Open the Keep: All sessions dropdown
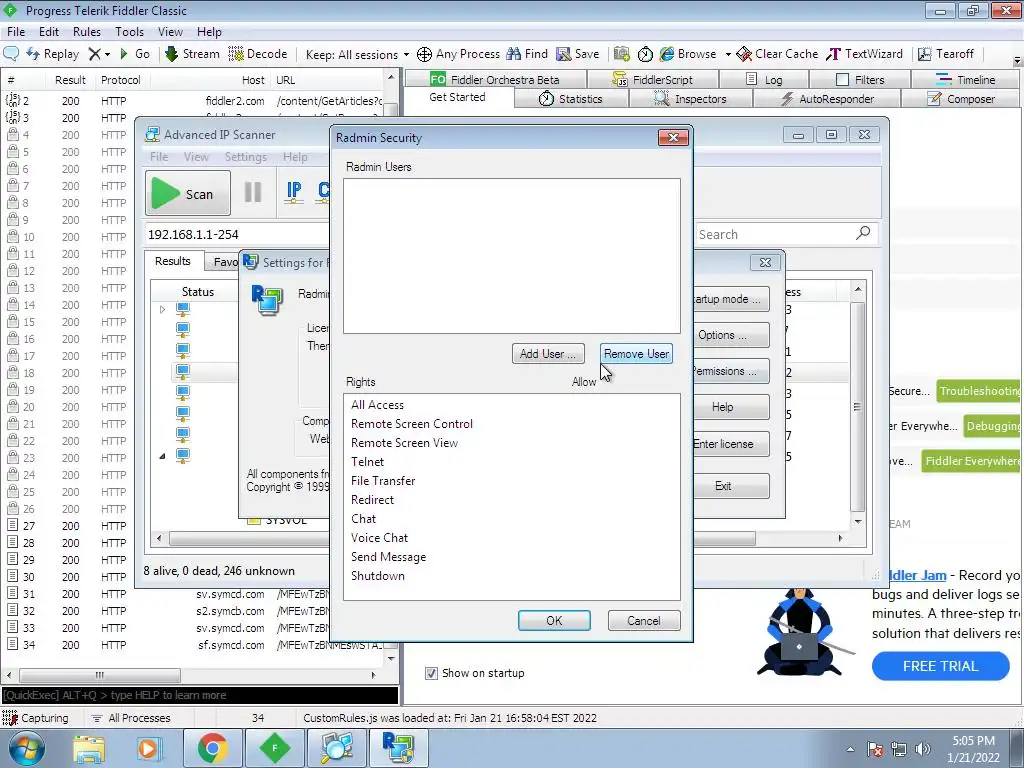Image resolution: width=1024 pixels, height=768 pixels. pyautogui.click(x=357, y=54)
